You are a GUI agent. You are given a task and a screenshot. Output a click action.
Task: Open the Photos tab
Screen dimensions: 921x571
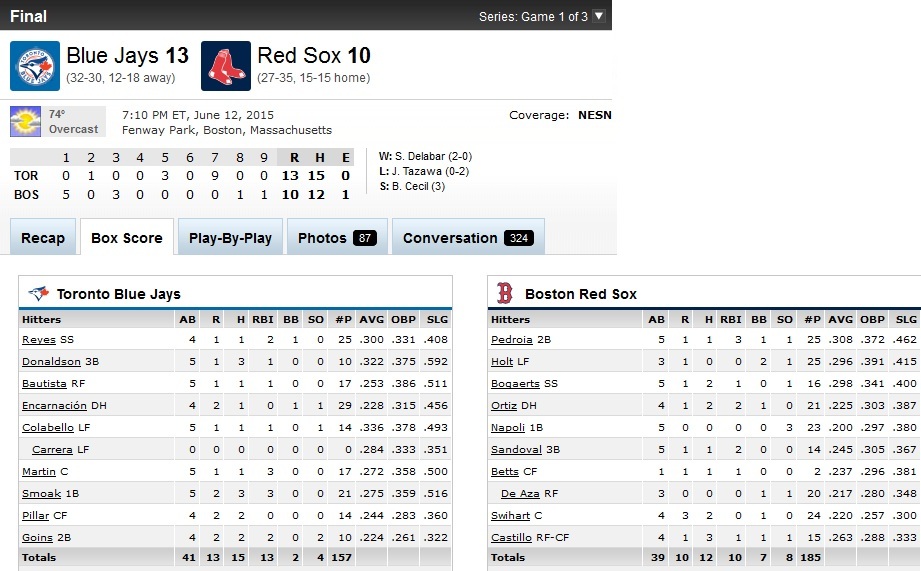322,238
